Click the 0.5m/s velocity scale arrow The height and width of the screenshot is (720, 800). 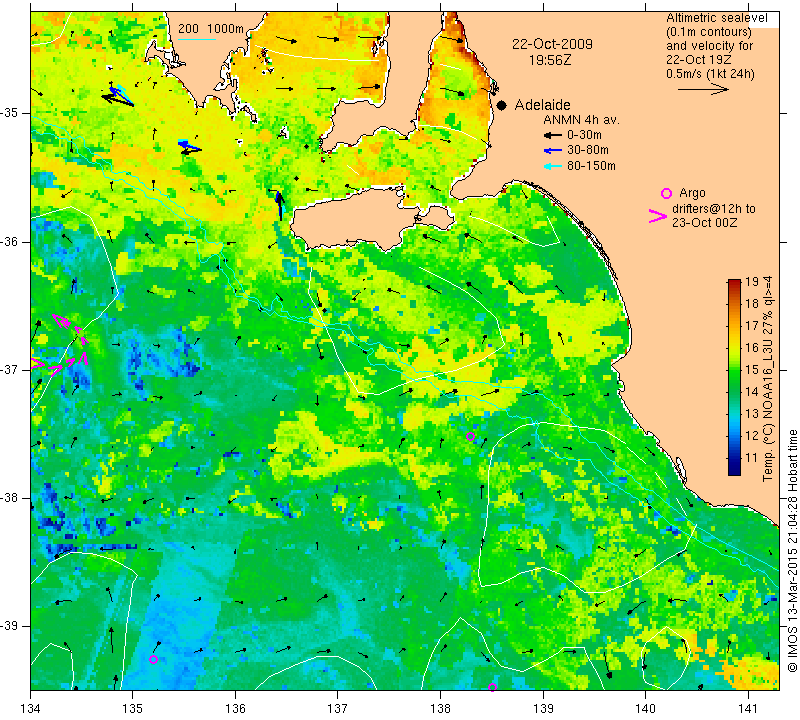pyautogui.click(x=703, y=89)
